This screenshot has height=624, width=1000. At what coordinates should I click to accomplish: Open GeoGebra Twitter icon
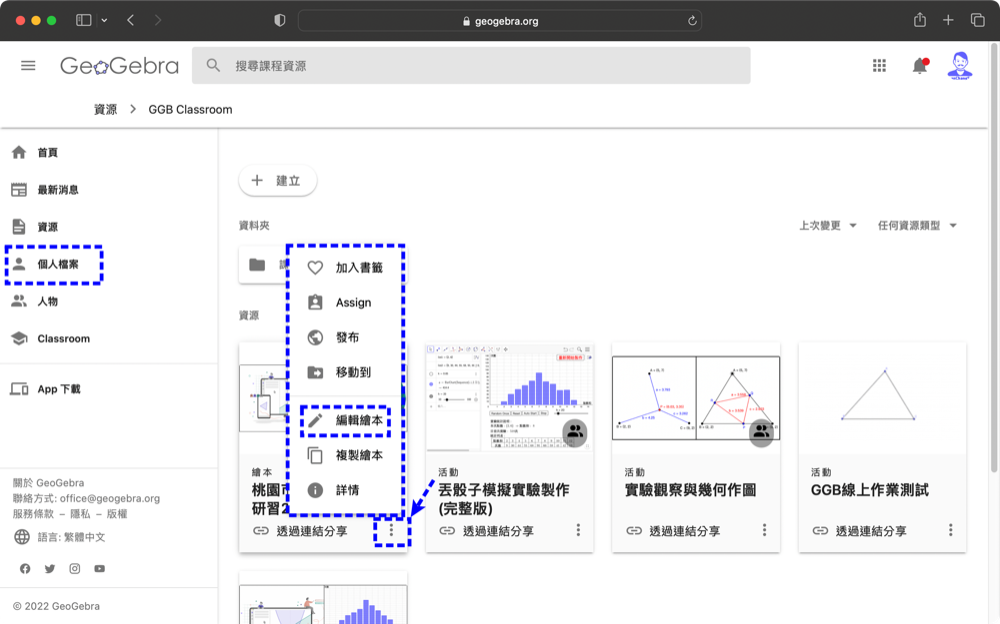pyautogui.click(x=50, y=568)
